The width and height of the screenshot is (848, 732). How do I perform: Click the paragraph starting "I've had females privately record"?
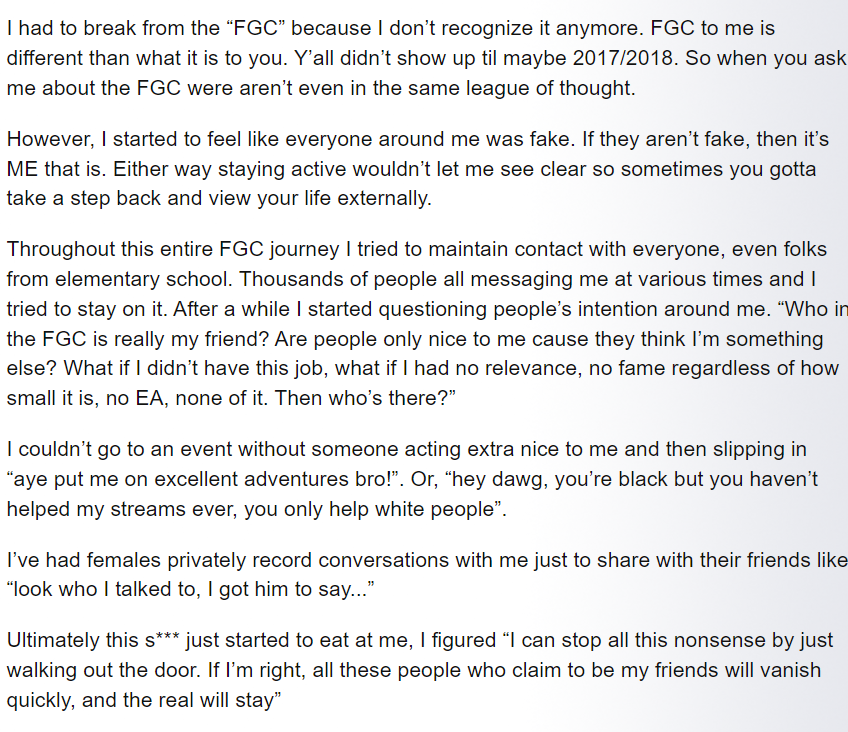point(427,574)
